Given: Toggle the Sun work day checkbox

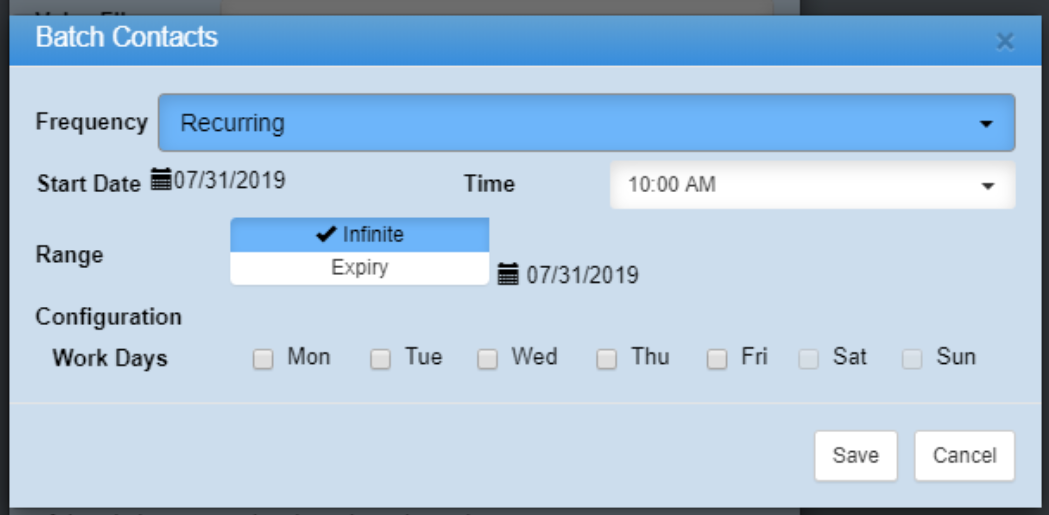Looking at the screenshot, I should (911, 360).
